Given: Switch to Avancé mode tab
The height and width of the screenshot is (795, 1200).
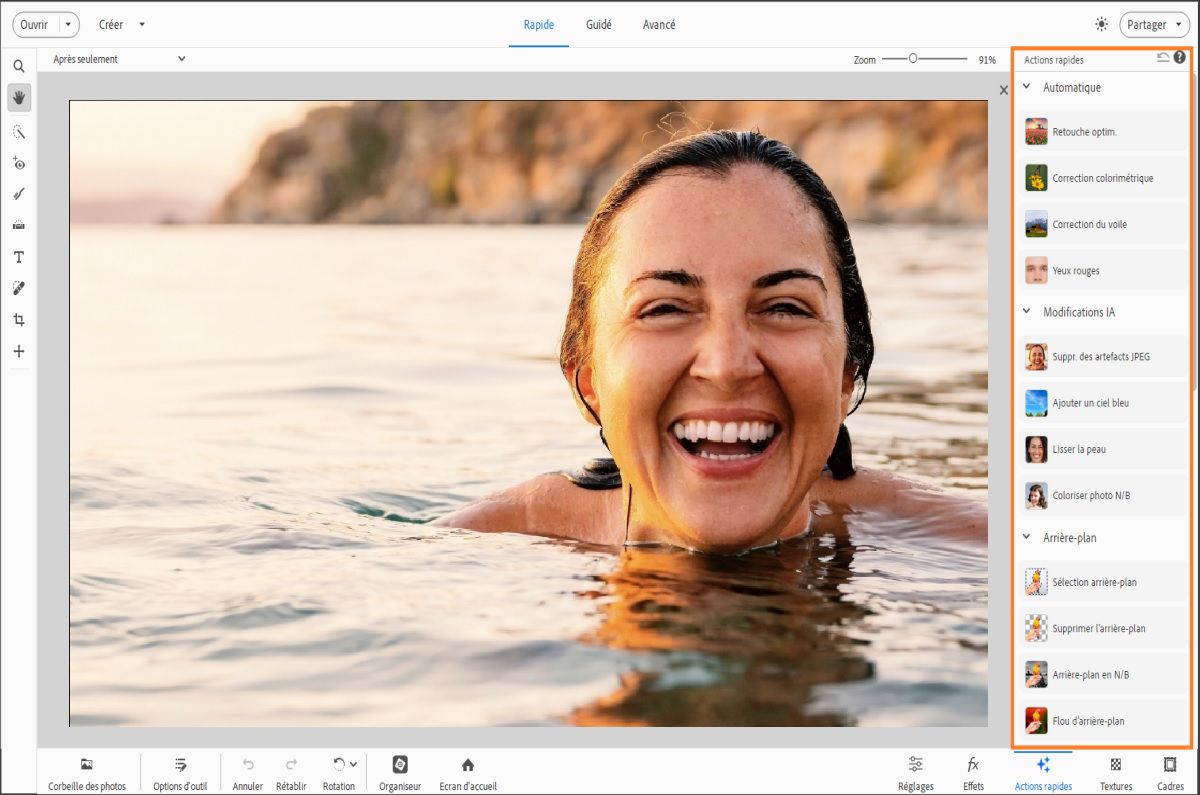Looking at the screenshot, I should pos(659,24).
